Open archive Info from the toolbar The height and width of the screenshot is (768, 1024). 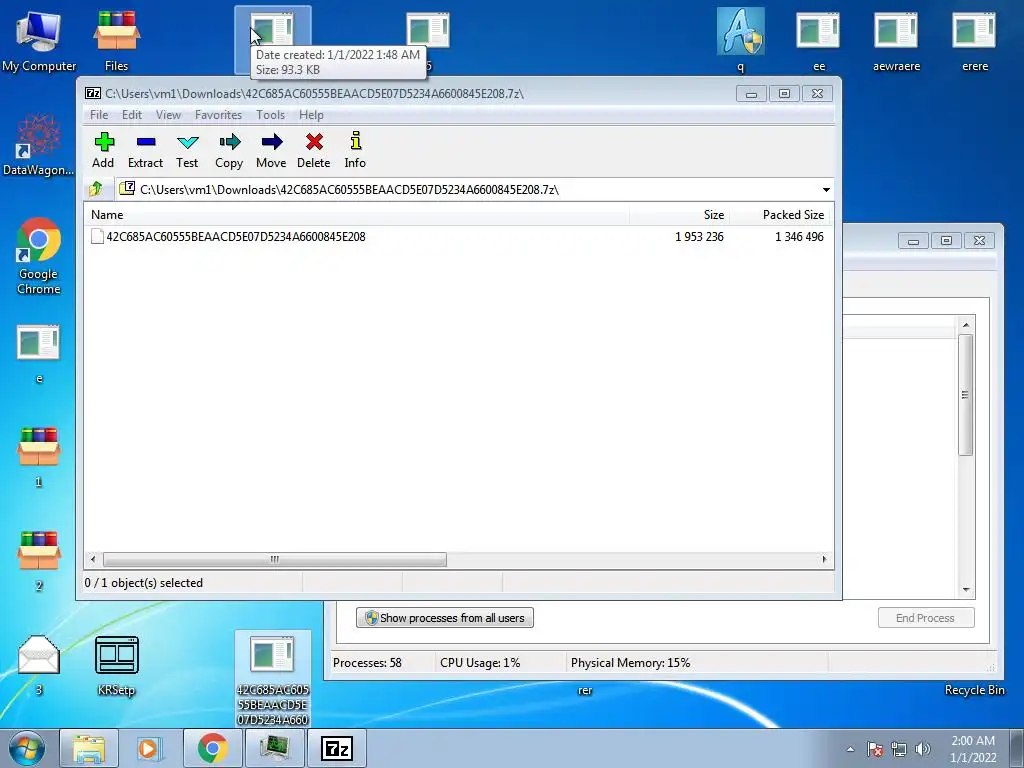coord(355,150)
